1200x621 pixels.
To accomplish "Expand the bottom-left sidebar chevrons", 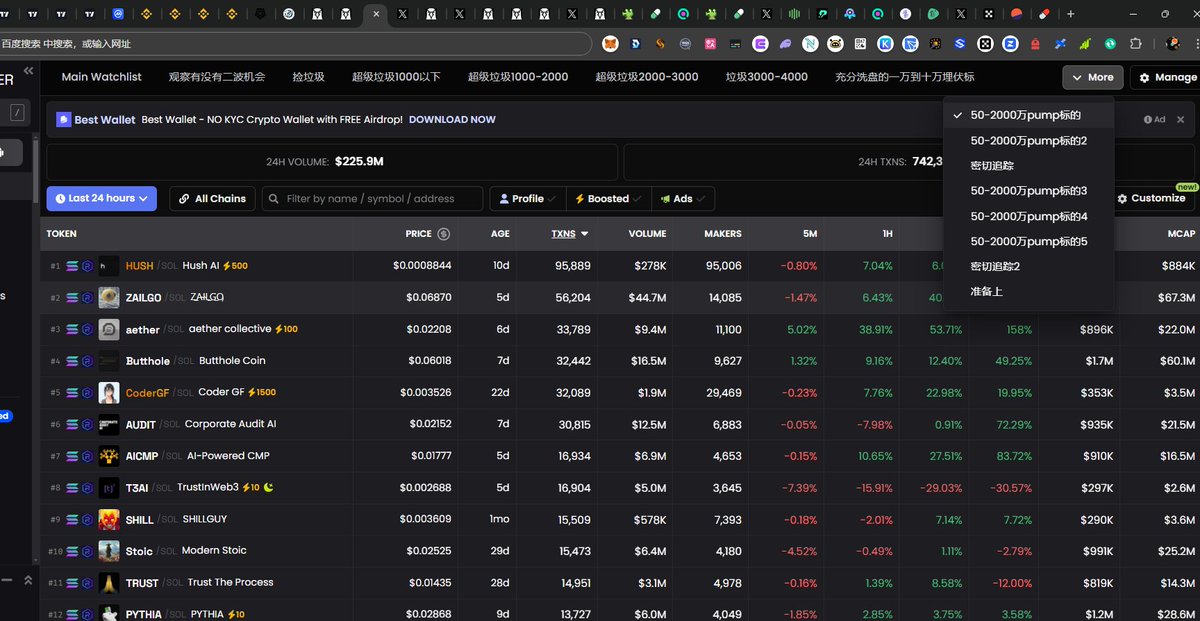I will [x=28, y=580].
